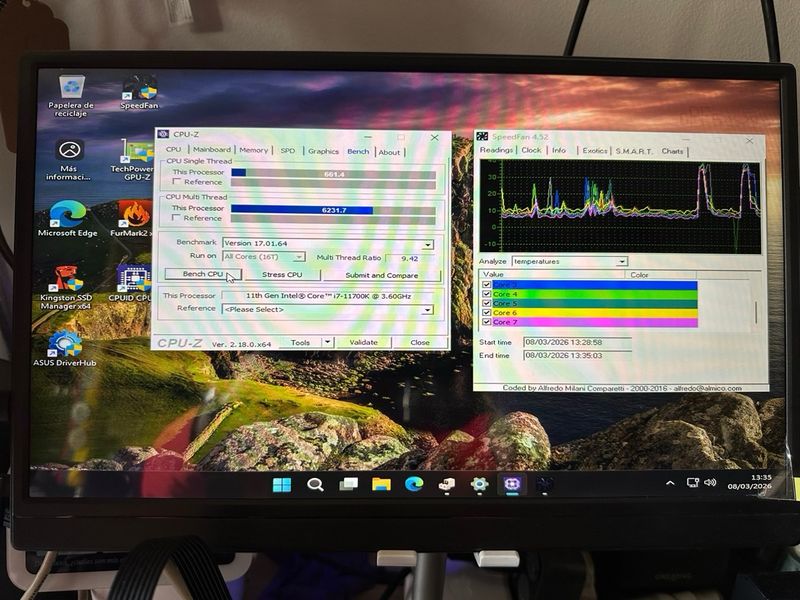Click the Start time field in SpeedFan
The image size is (800, 600).
click(578, 342)
